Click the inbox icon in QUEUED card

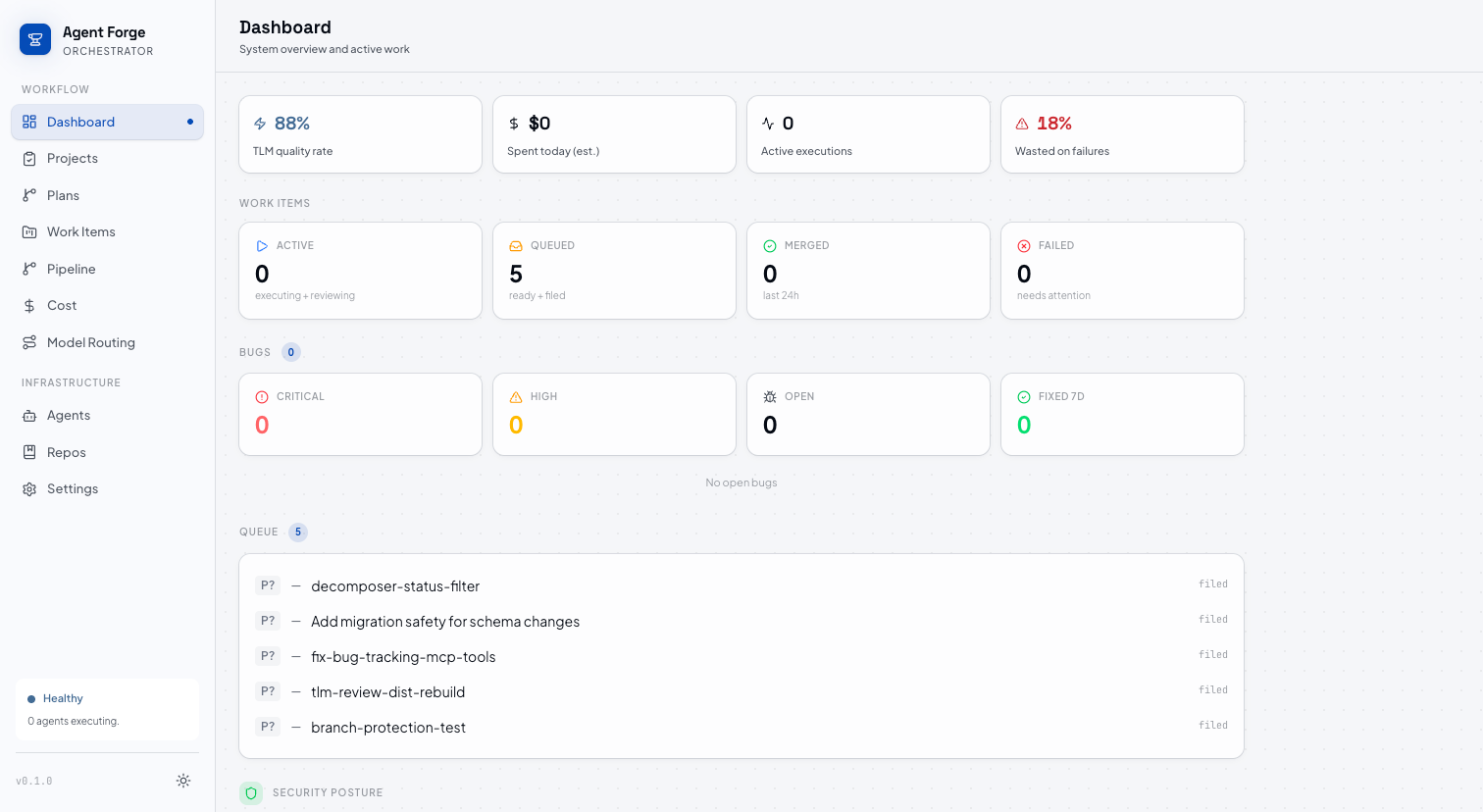coord(516,246)
